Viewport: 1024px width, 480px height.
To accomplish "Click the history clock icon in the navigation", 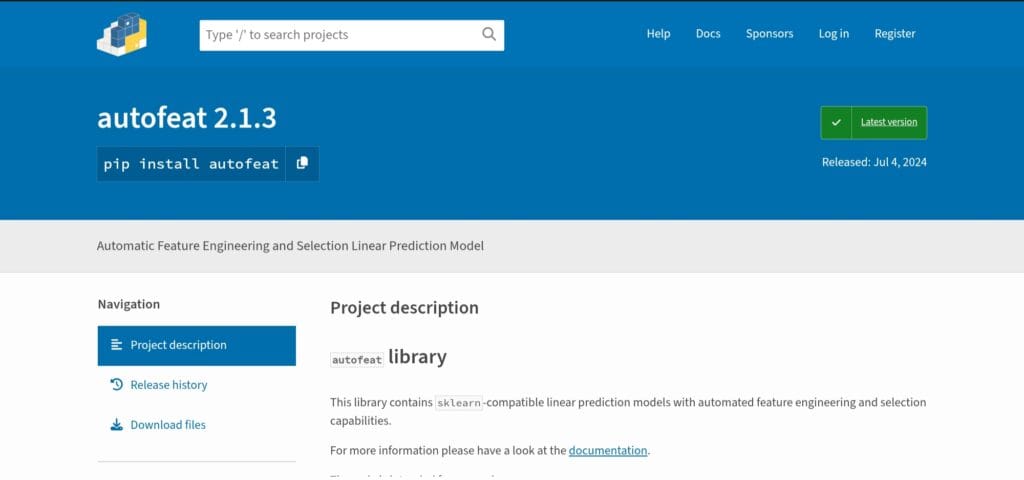I will (117, 385).
